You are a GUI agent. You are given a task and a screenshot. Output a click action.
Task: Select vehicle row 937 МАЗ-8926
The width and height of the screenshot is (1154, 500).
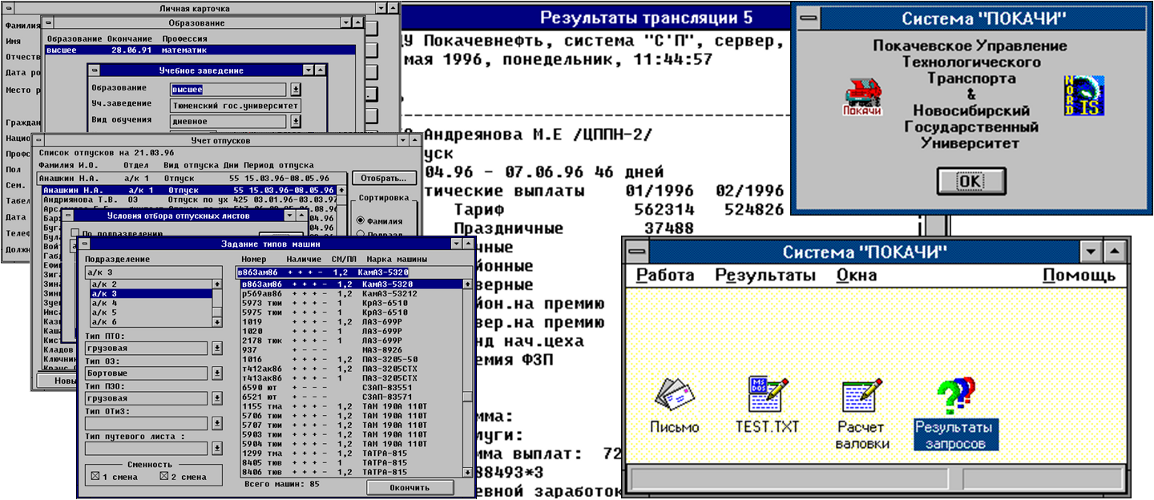[x=352, y=350]
